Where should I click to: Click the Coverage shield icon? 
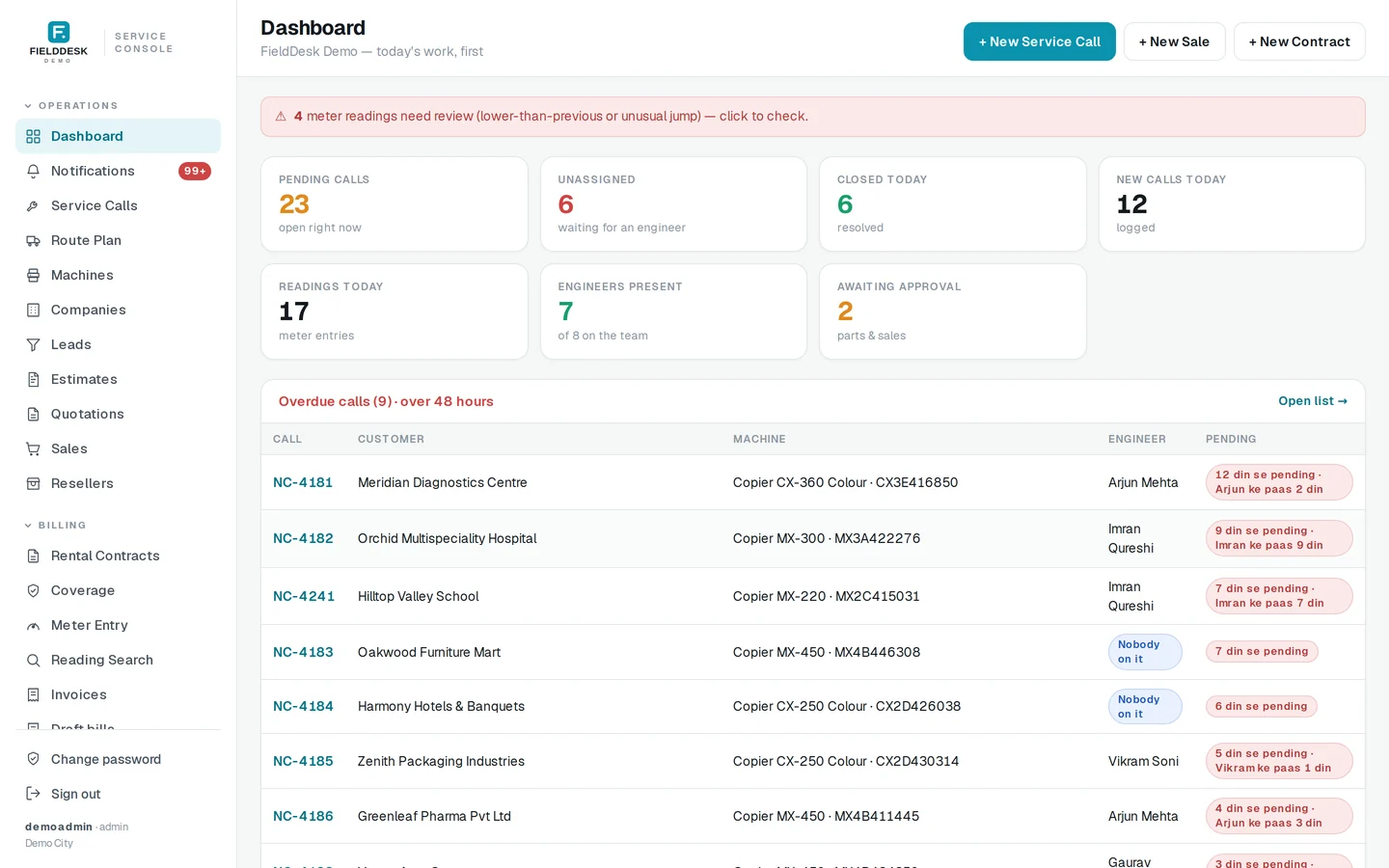[33, 590]
